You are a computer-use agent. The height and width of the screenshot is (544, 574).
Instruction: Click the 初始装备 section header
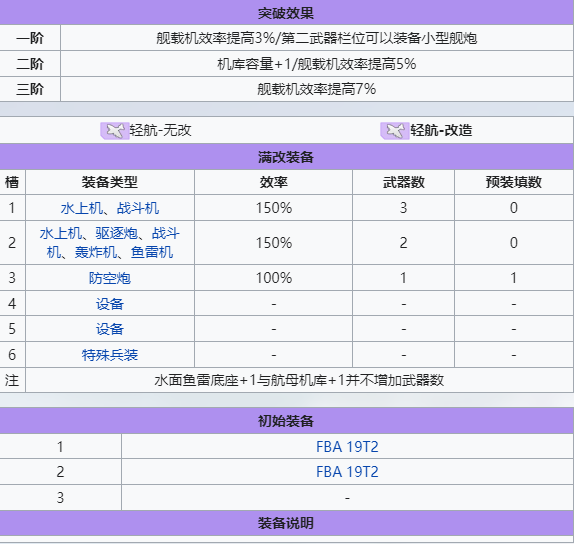tap(286, 421)
